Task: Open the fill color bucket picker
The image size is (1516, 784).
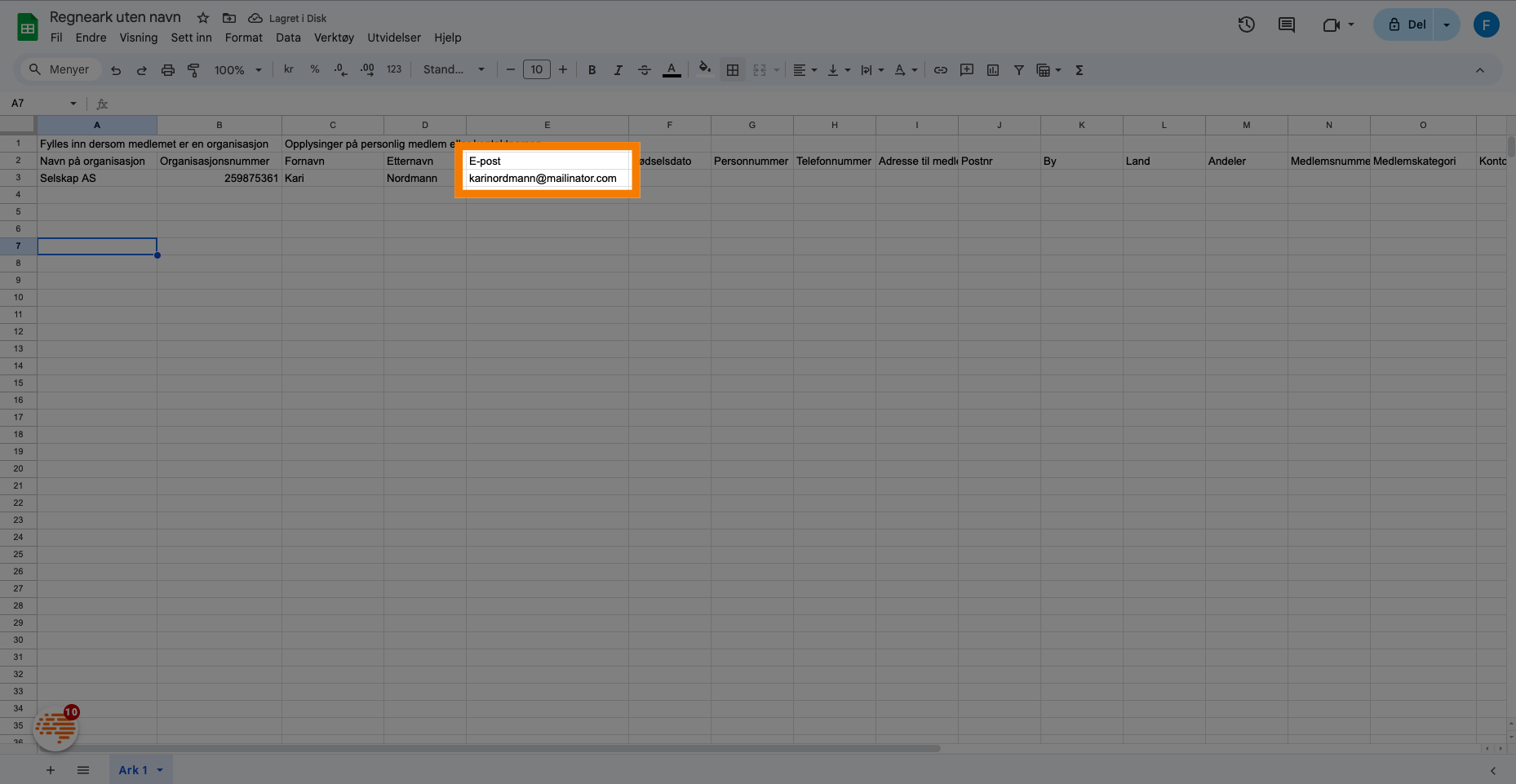Action: 705,69
